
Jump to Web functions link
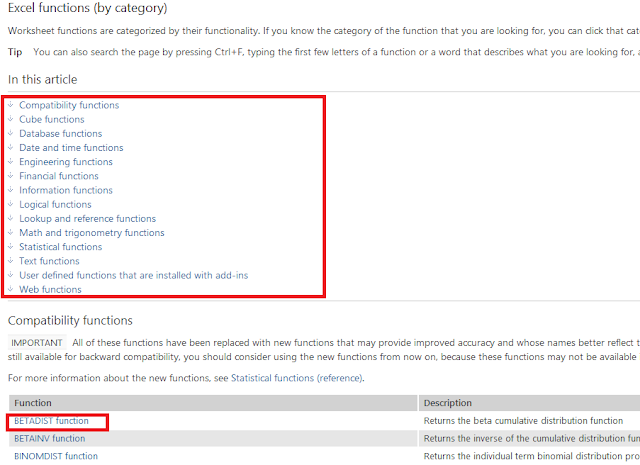[50, 289]
